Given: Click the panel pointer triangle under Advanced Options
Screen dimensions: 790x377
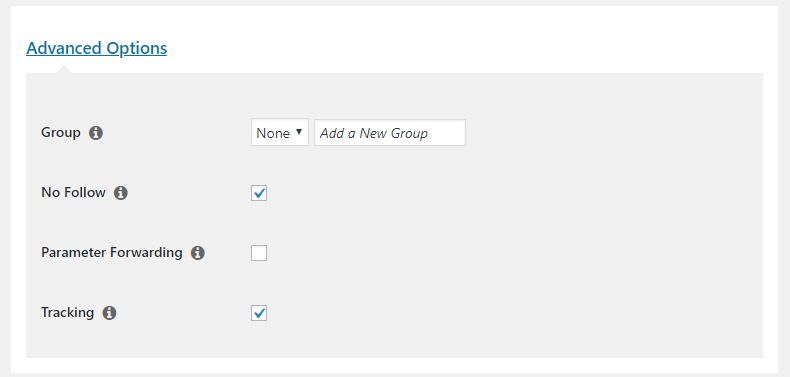Looking at the screenshot, I should click(x=64, y=69).
